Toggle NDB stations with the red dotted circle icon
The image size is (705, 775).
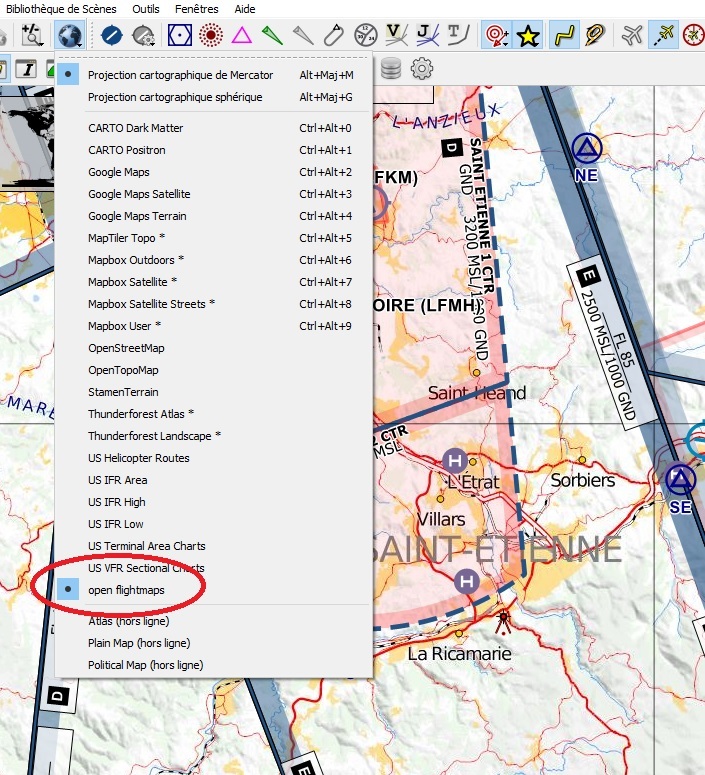pyautogui.click(x=211, y=35)
